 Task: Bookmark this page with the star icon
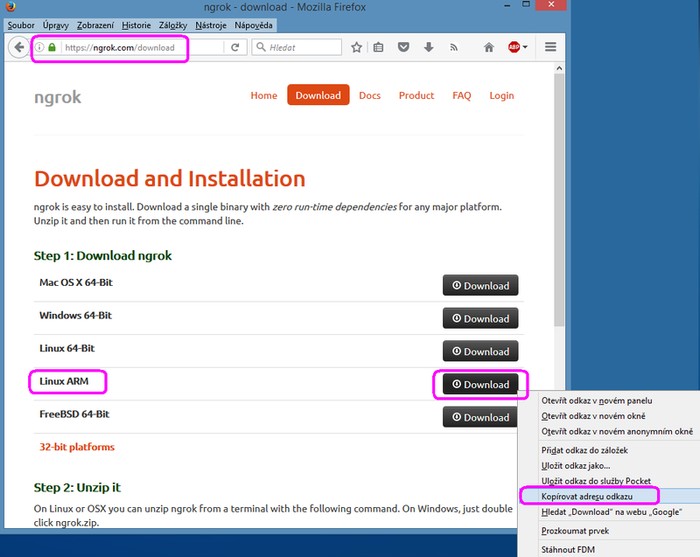[356, 47]
